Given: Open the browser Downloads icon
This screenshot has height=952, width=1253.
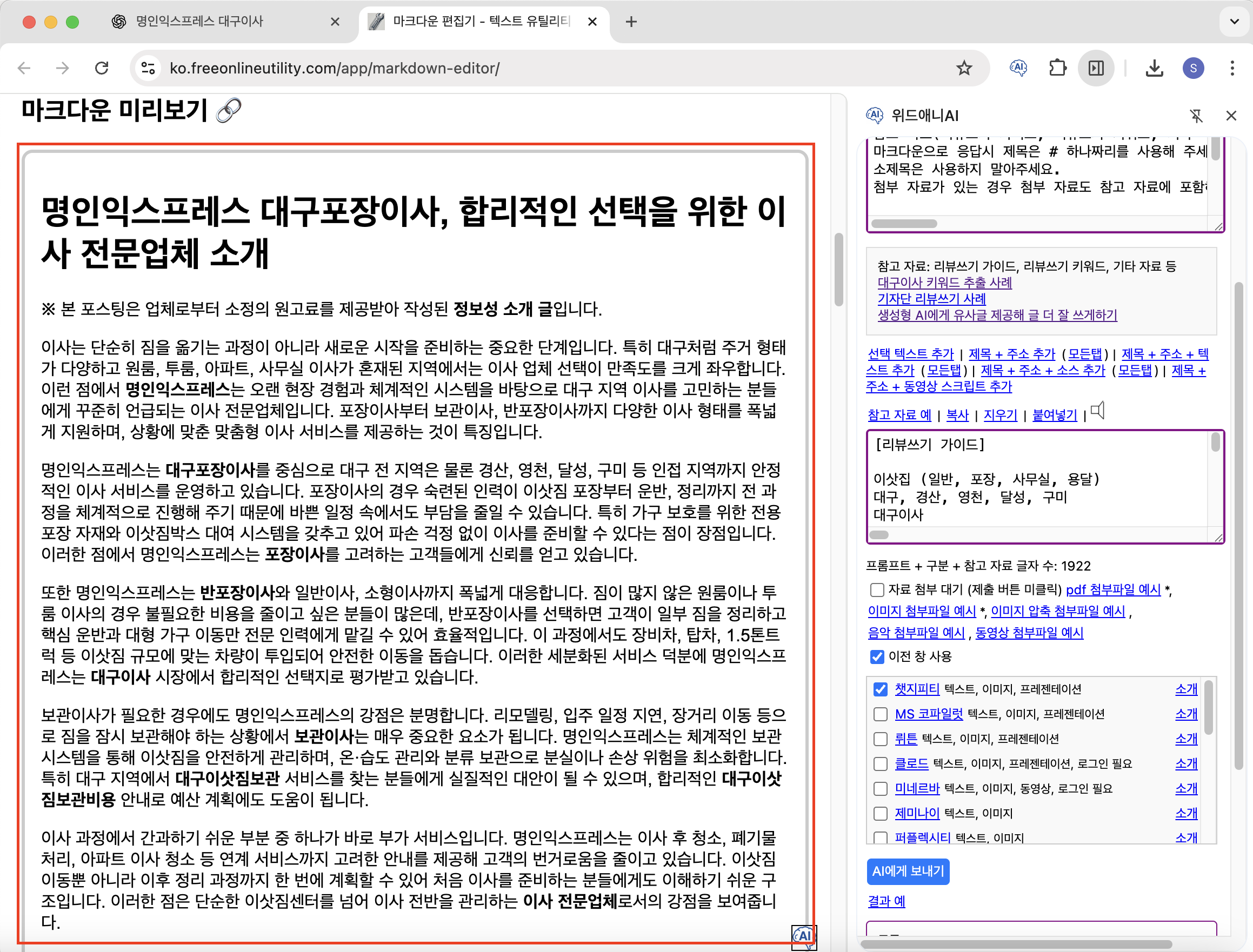Looking at the screenshot, I should tap(1154, 69).
